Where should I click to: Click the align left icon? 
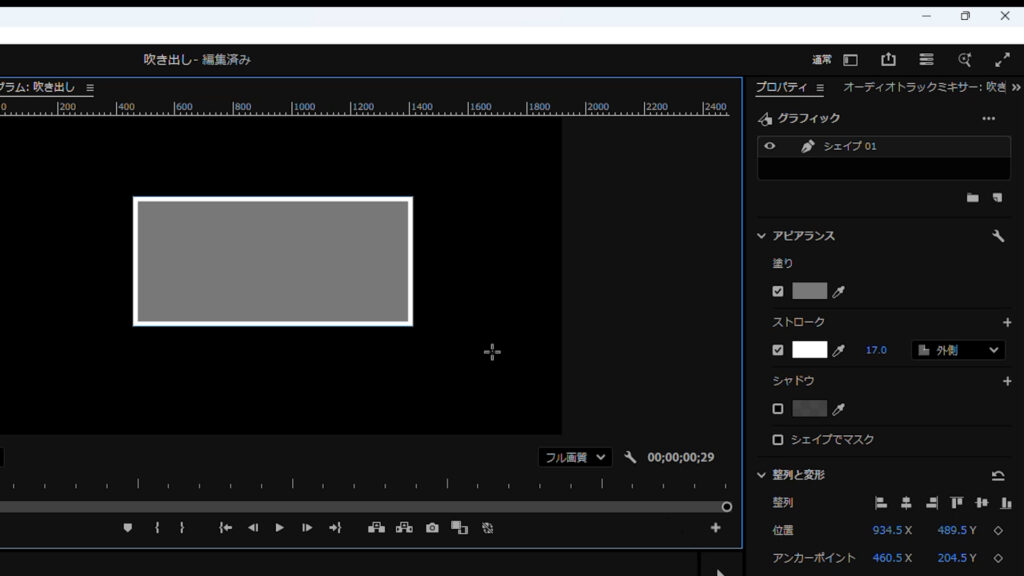pos(881,503)
